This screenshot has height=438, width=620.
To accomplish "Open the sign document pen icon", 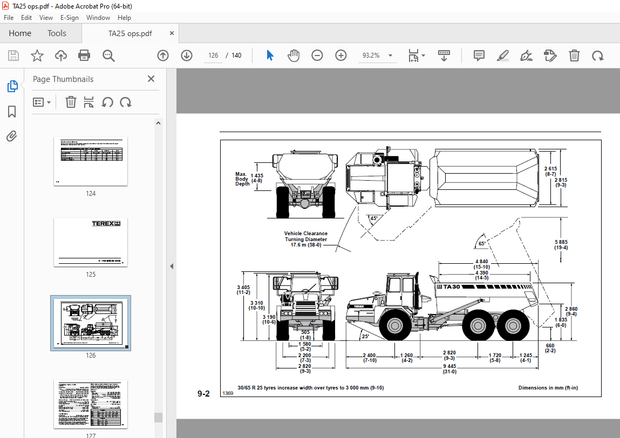I will pos(526,56).
